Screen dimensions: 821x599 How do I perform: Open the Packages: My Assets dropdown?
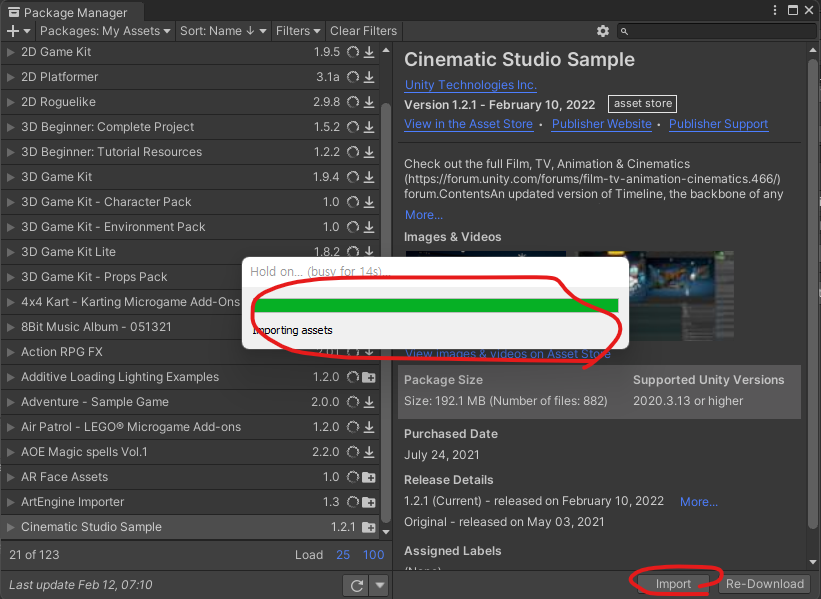click(x=105, y=31)
